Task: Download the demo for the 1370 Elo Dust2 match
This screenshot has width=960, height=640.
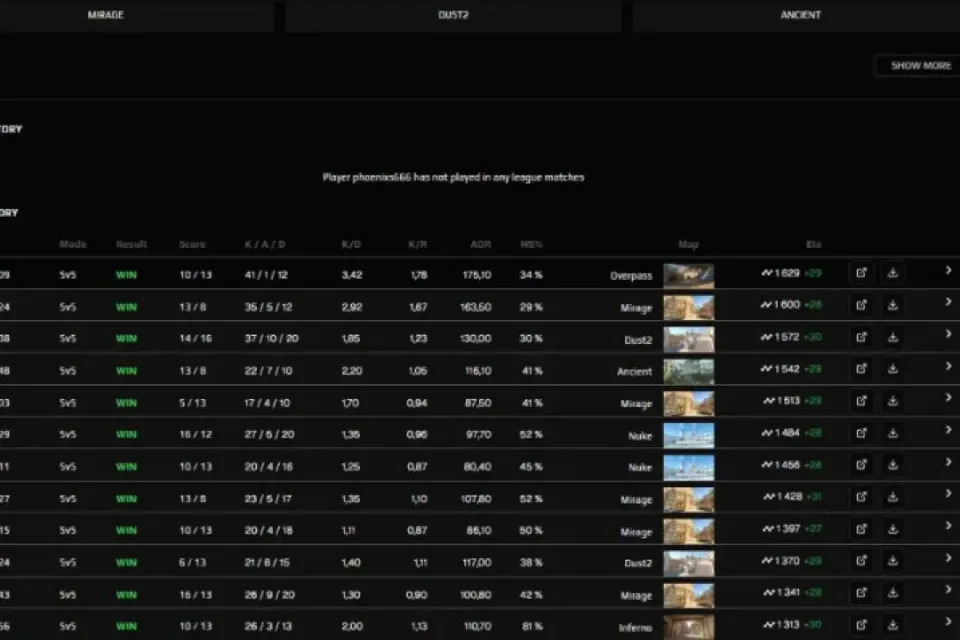Action: pyautogui.click(x=893, y=560)
